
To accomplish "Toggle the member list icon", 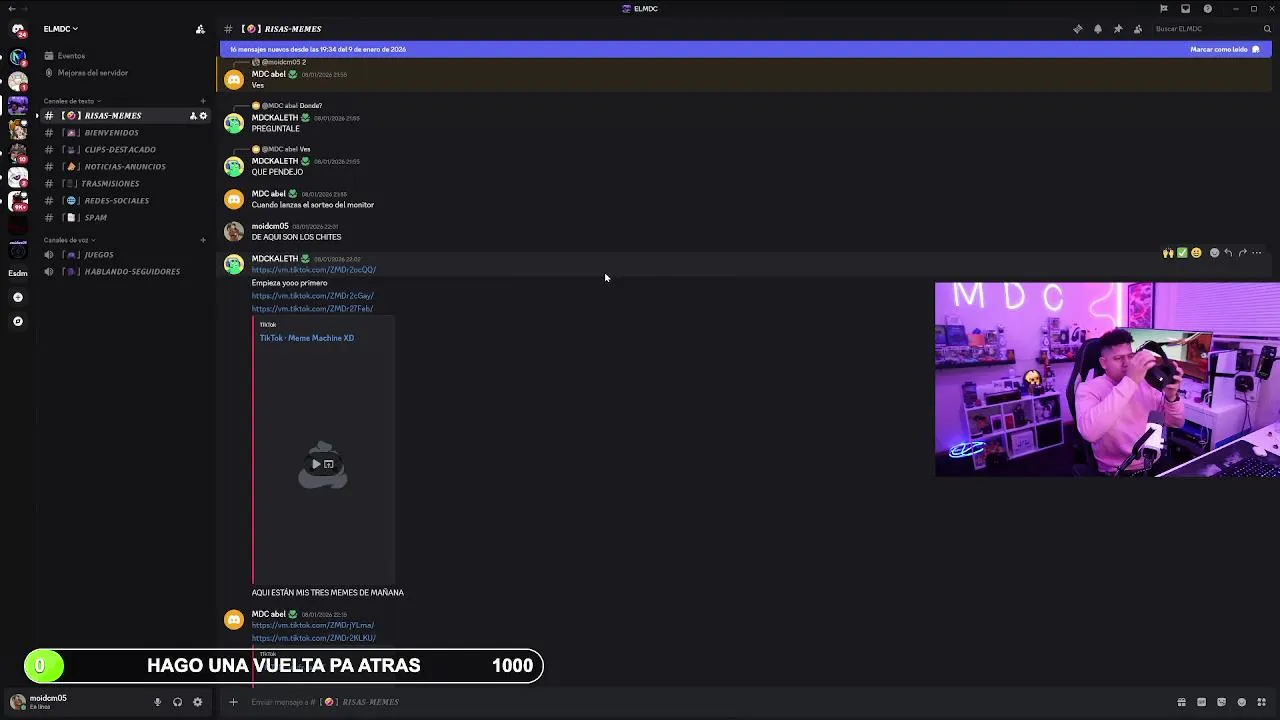I will pyautogui.click(x=1137, y=29).
